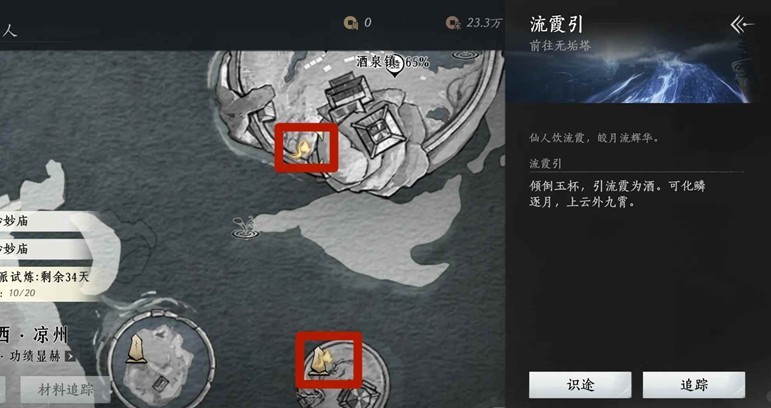The image size is (771, 408).
Task: Select the stone tablet on the round island
Action: [137, 350]
